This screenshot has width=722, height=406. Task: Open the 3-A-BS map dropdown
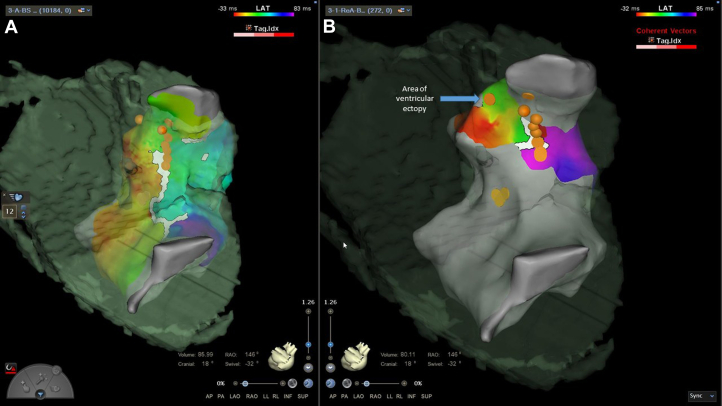tap(48, 10)
